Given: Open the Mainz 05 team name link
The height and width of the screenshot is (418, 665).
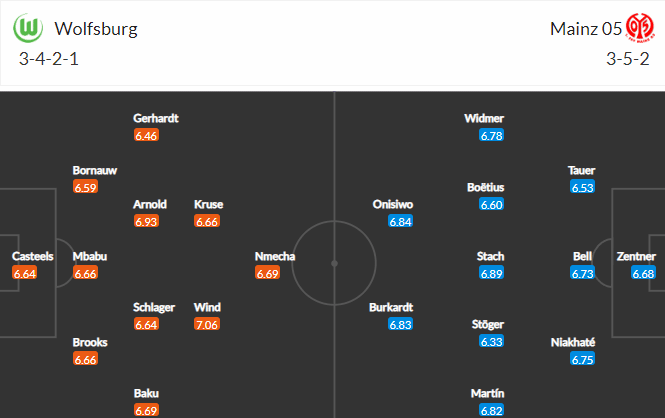Looking at the screenshot, I should [586, 29].
